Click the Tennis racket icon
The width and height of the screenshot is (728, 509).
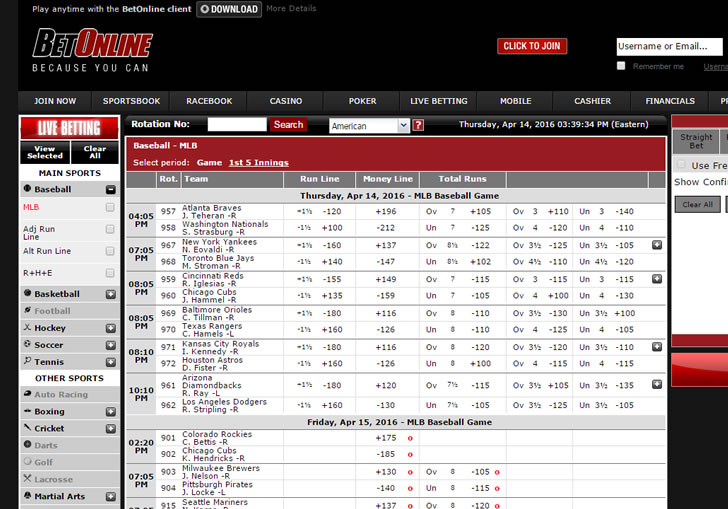27,361
